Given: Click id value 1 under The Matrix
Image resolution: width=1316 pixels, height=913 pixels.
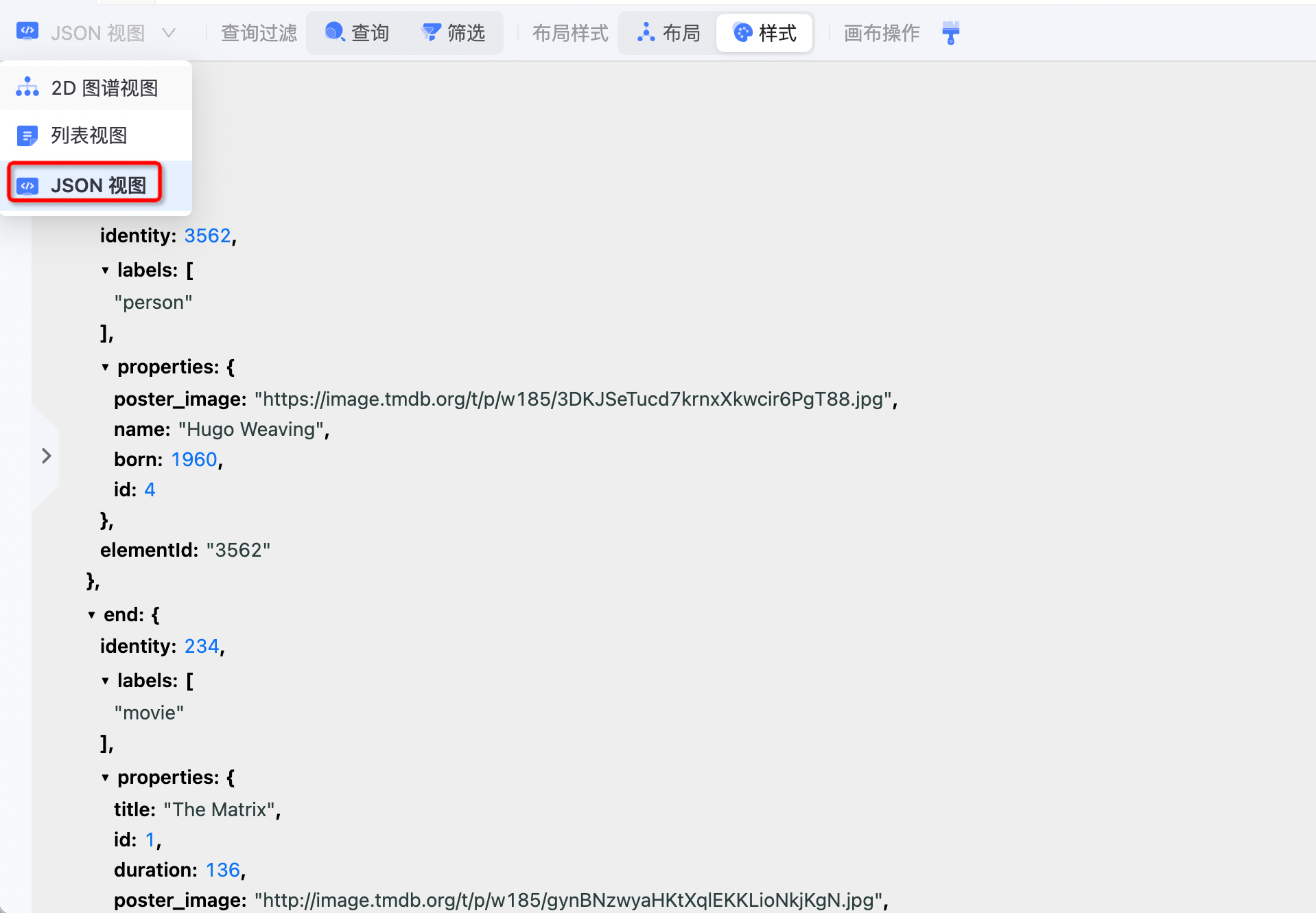Looking at the screenshot, I should 150,840.
